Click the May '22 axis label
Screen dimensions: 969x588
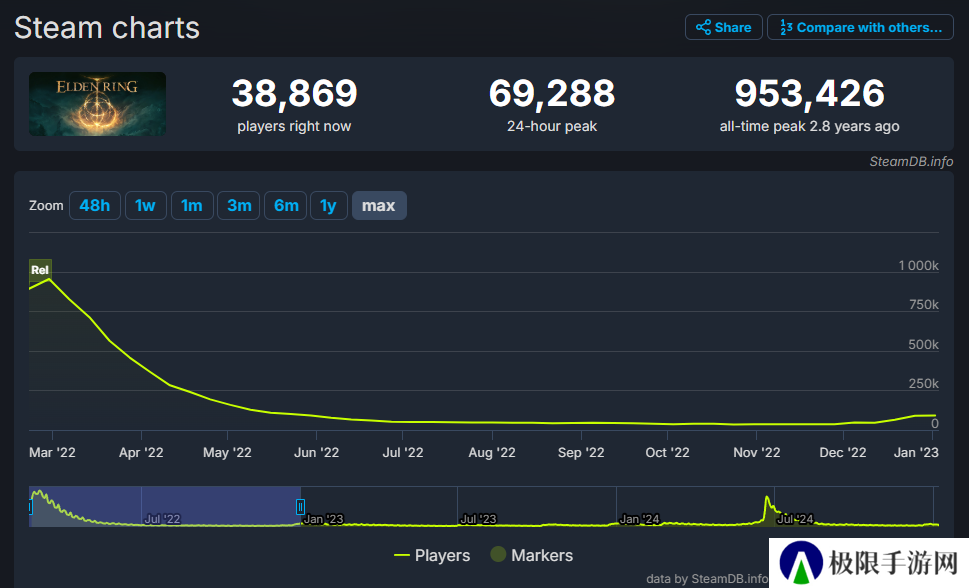click(x=227, y=453)
